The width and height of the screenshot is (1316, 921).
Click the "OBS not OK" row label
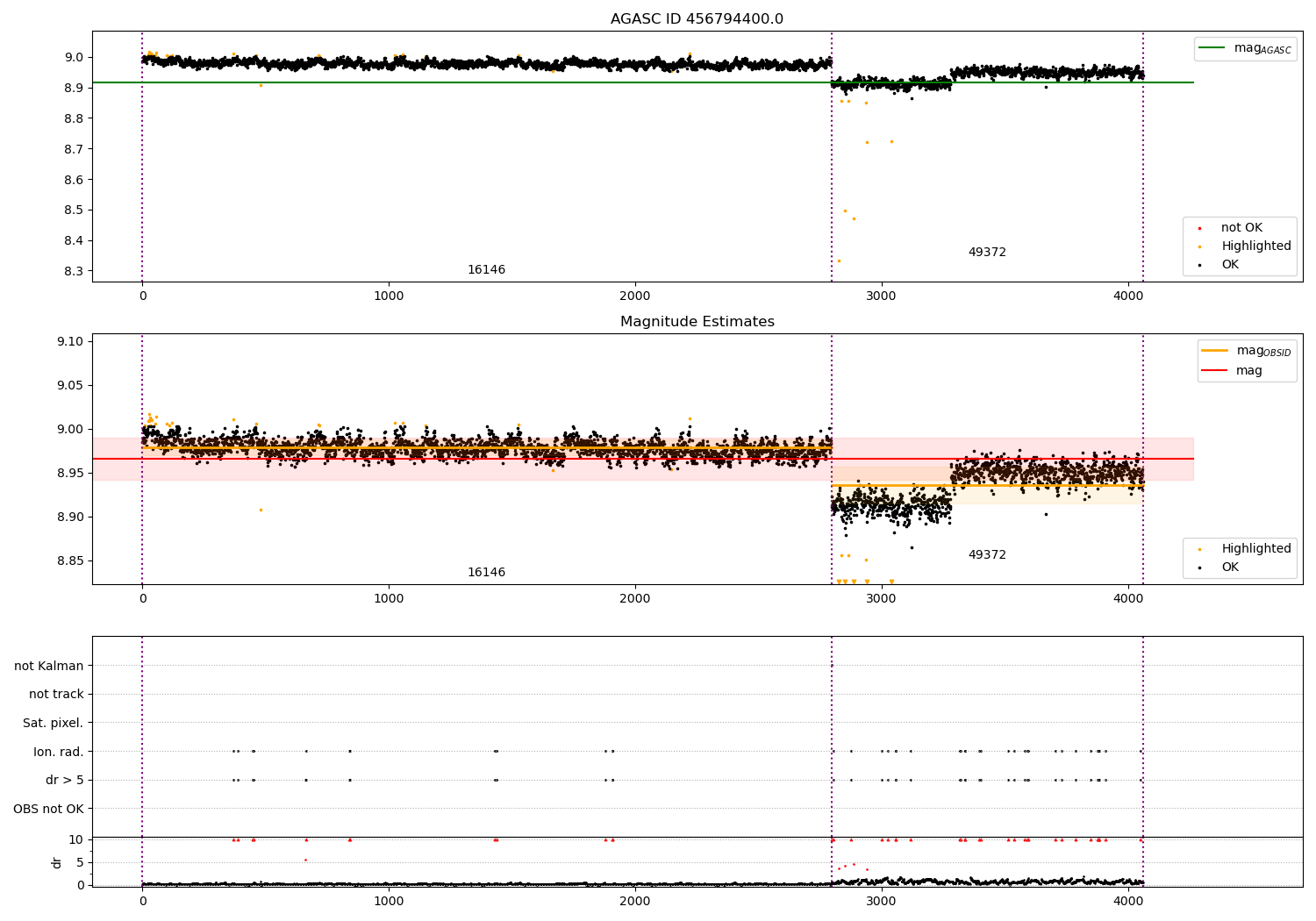point(48,810)
